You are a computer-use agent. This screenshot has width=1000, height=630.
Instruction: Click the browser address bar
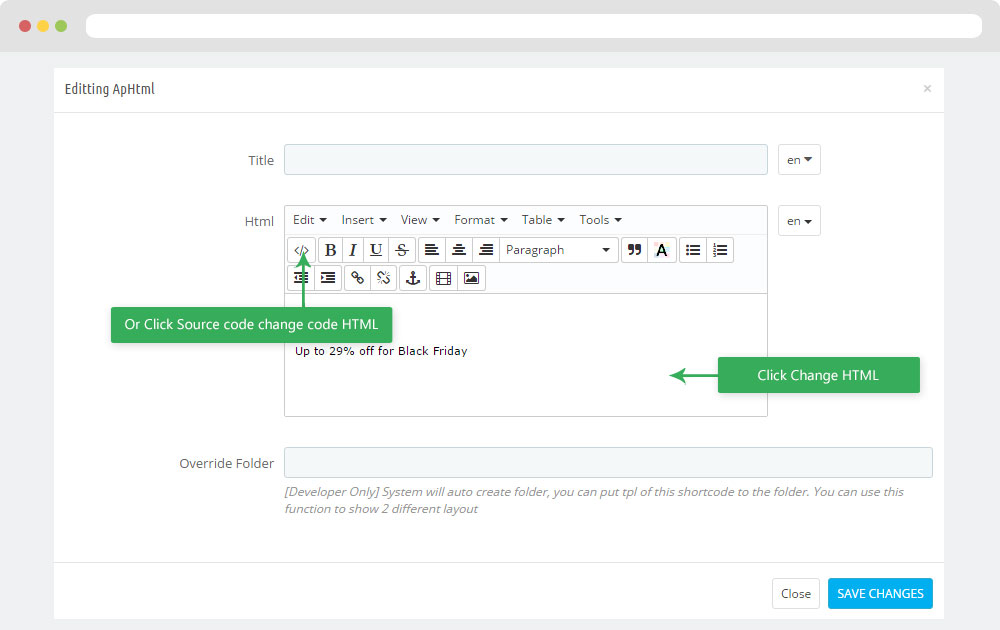coord(534,26)
